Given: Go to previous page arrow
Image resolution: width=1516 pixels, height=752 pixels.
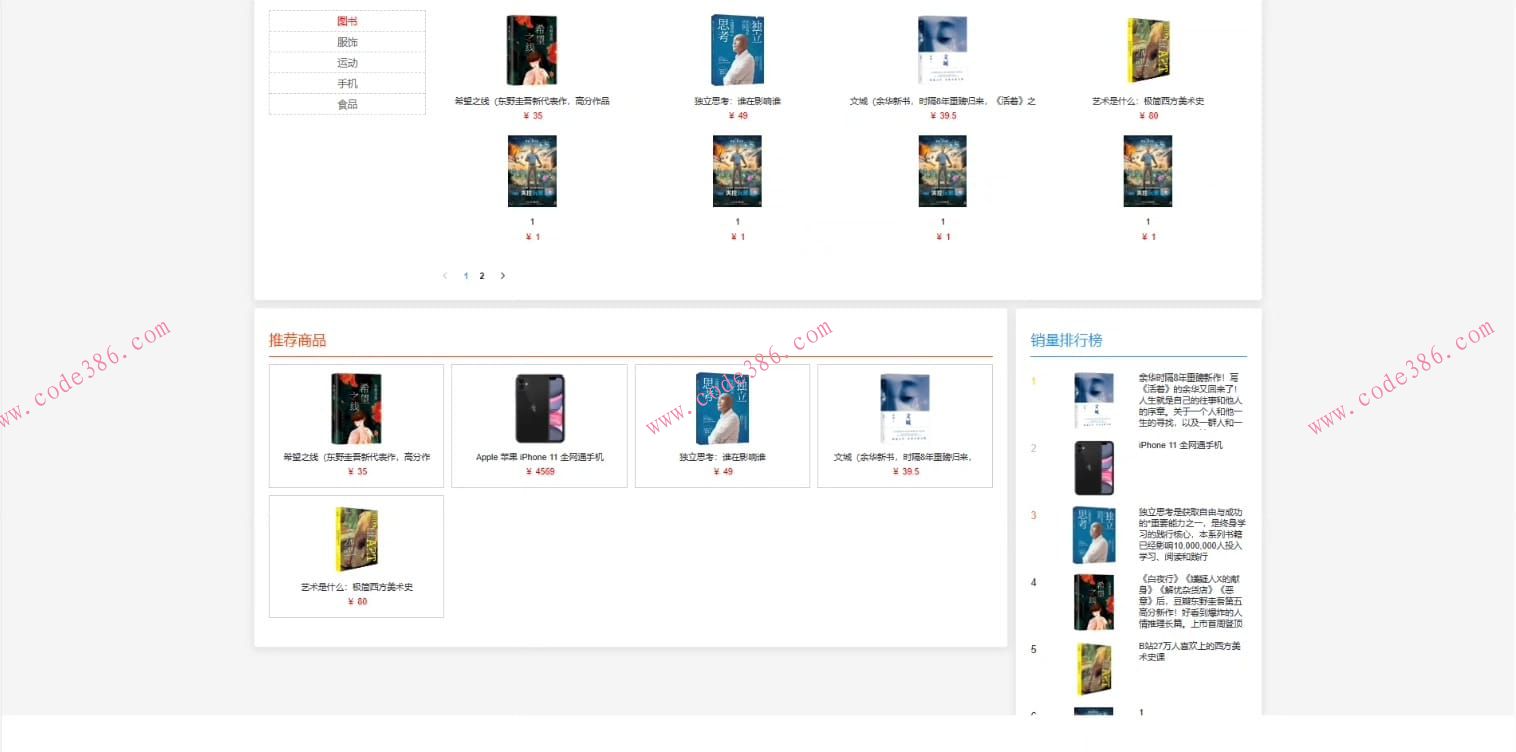Looking at the screenshot, I should click(445, 276).
